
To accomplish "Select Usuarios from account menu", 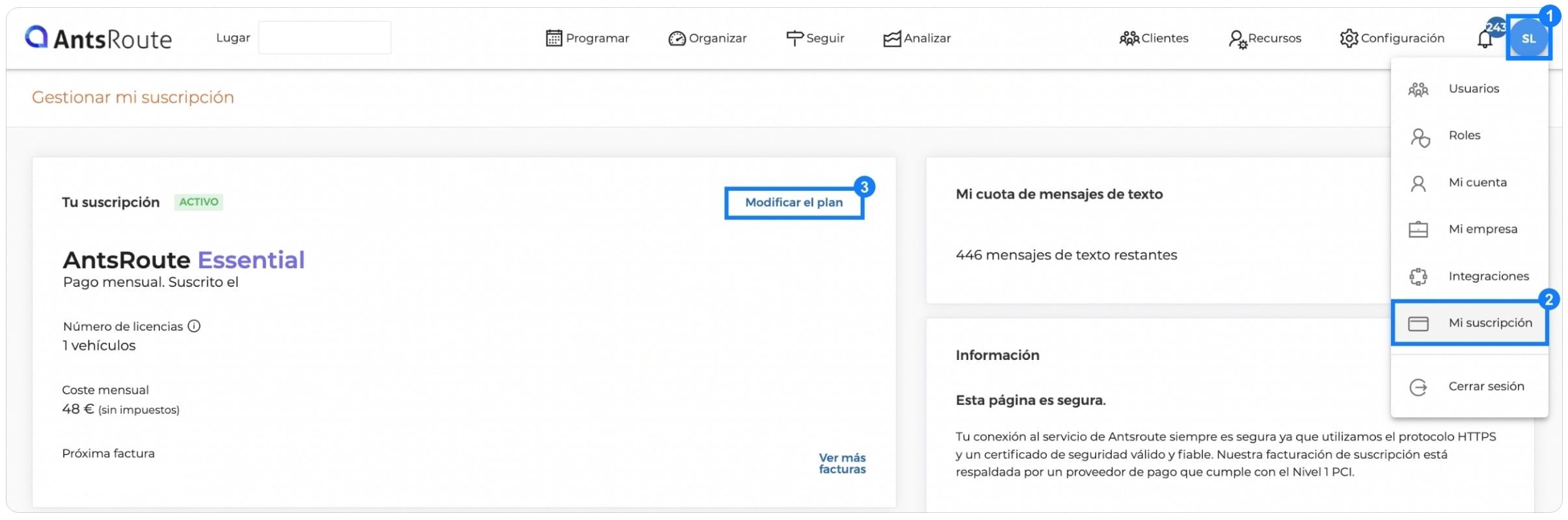I will [x=1470, y=89].
